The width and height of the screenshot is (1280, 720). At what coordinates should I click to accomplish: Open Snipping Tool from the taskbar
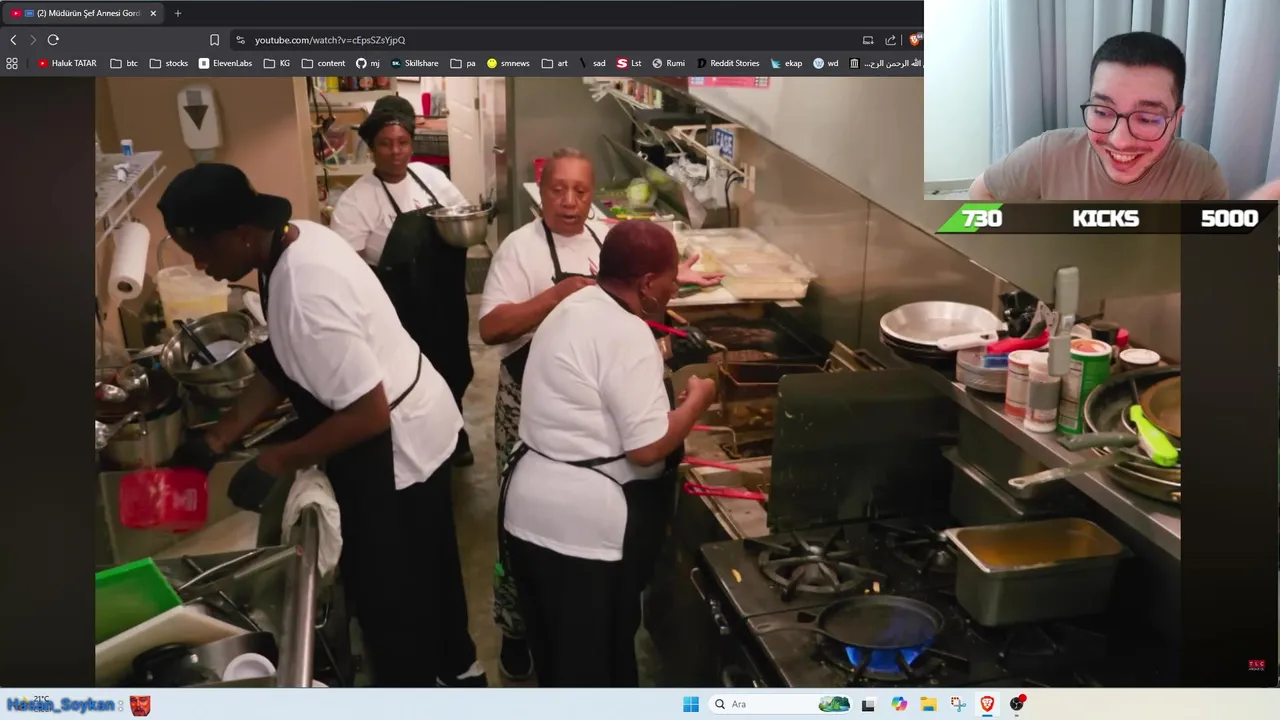[957, 704]
